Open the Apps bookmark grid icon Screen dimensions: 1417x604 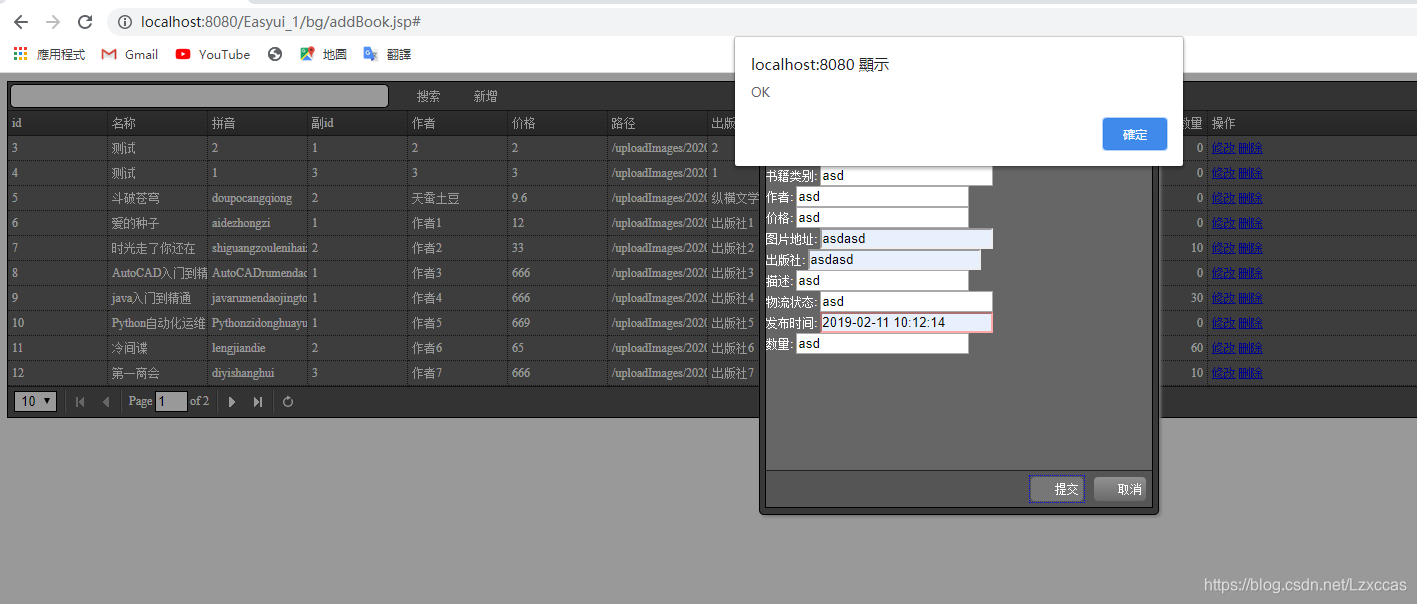pos(20,54)
